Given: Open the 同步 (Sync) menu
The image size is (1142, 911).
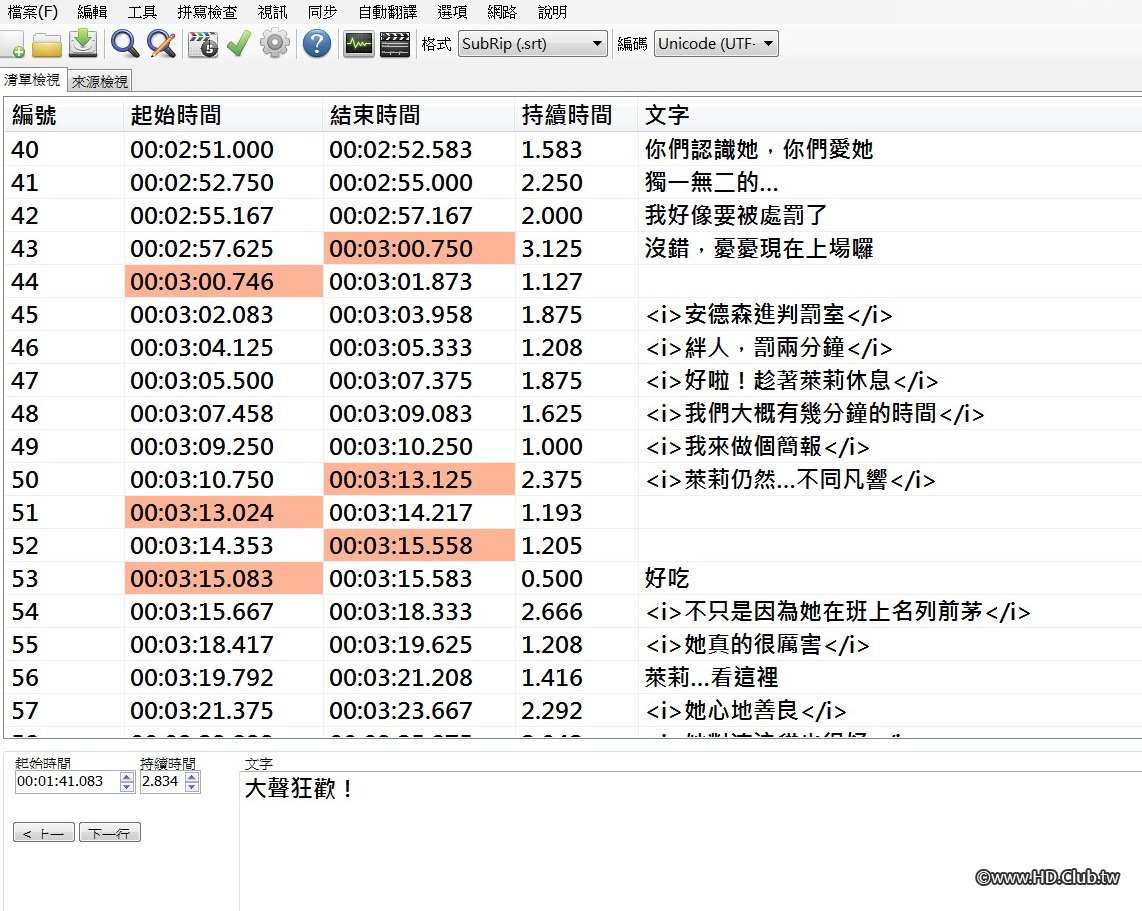Looking at the screenshot, I should [x=322, y=12].
